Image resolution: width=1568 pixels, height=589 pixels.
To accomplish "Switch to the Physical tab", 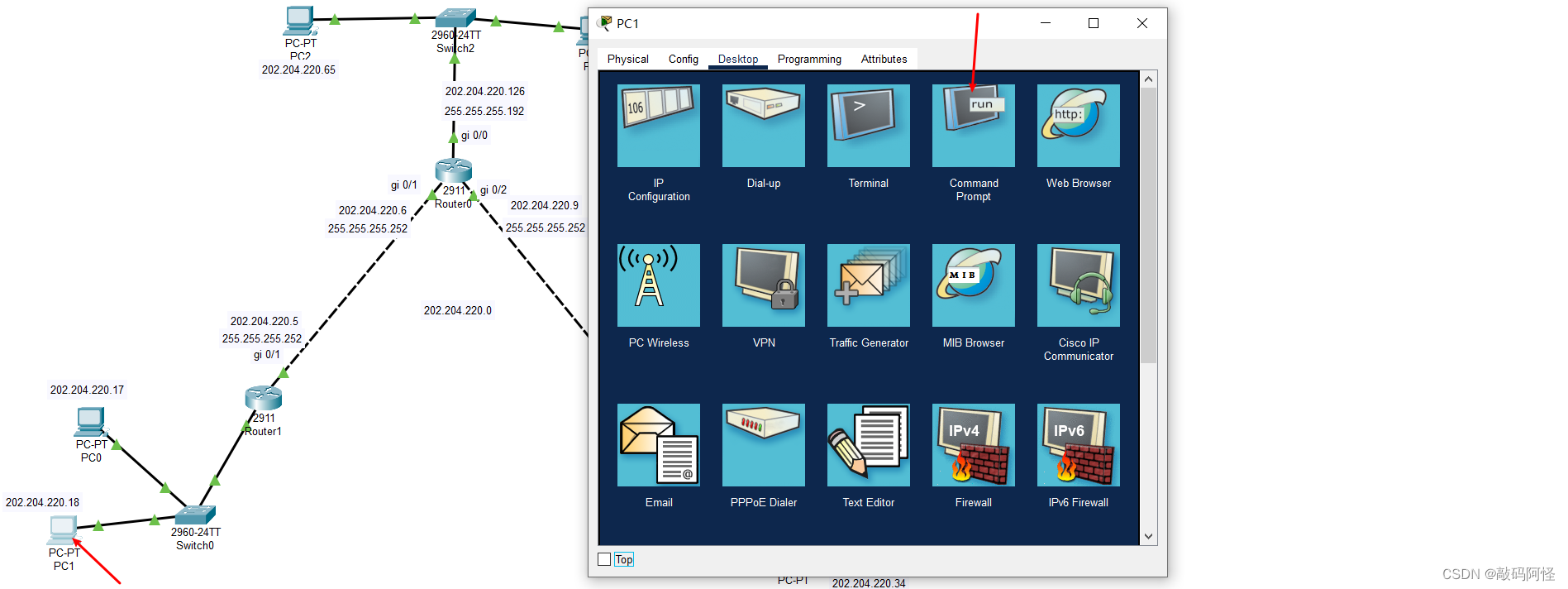I will pyautogui.click(x=627, y=59).
